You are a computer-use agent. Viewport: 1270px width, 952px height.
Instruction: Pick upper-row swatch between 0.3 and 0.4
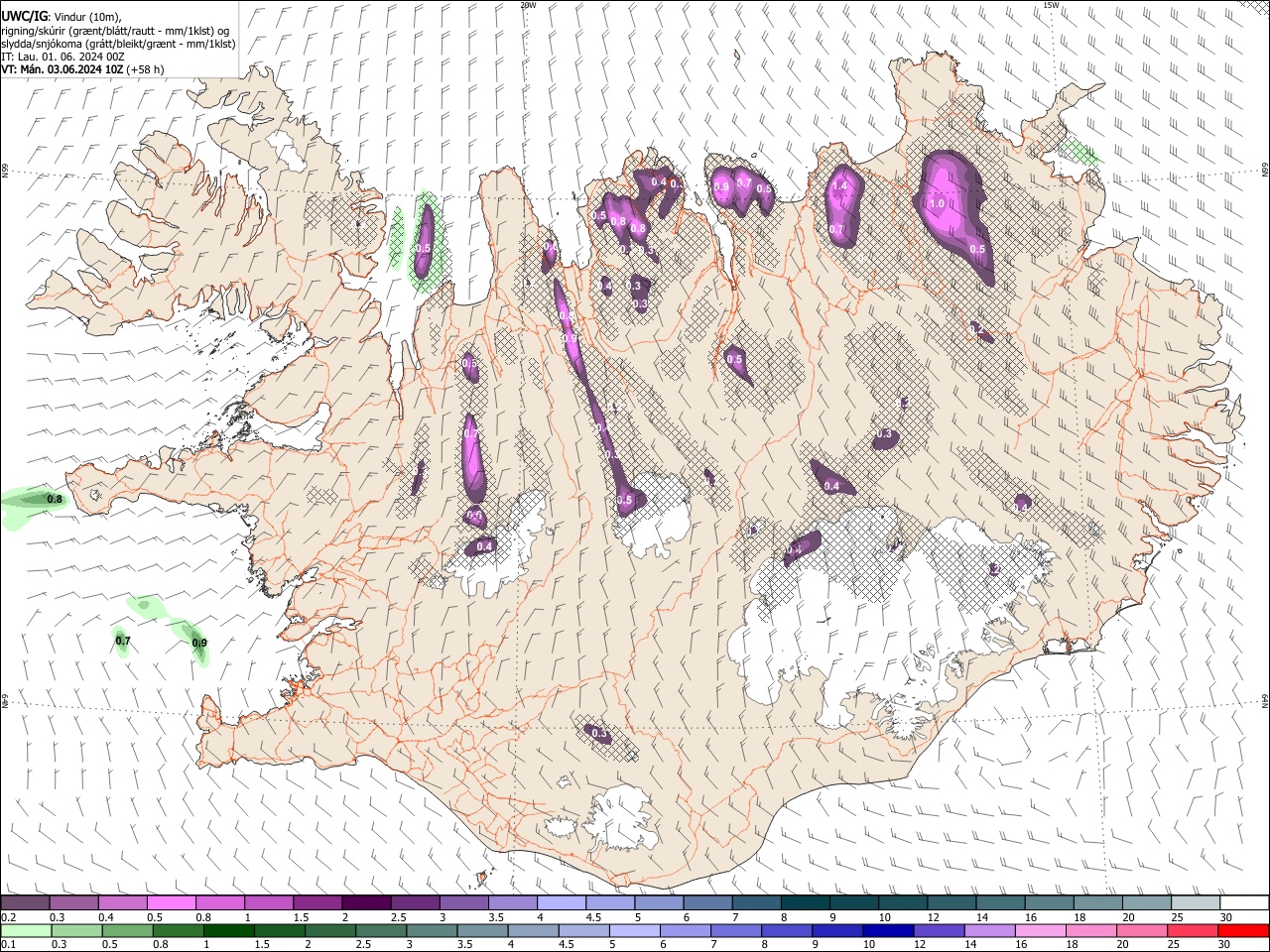(x=73, y=902)
